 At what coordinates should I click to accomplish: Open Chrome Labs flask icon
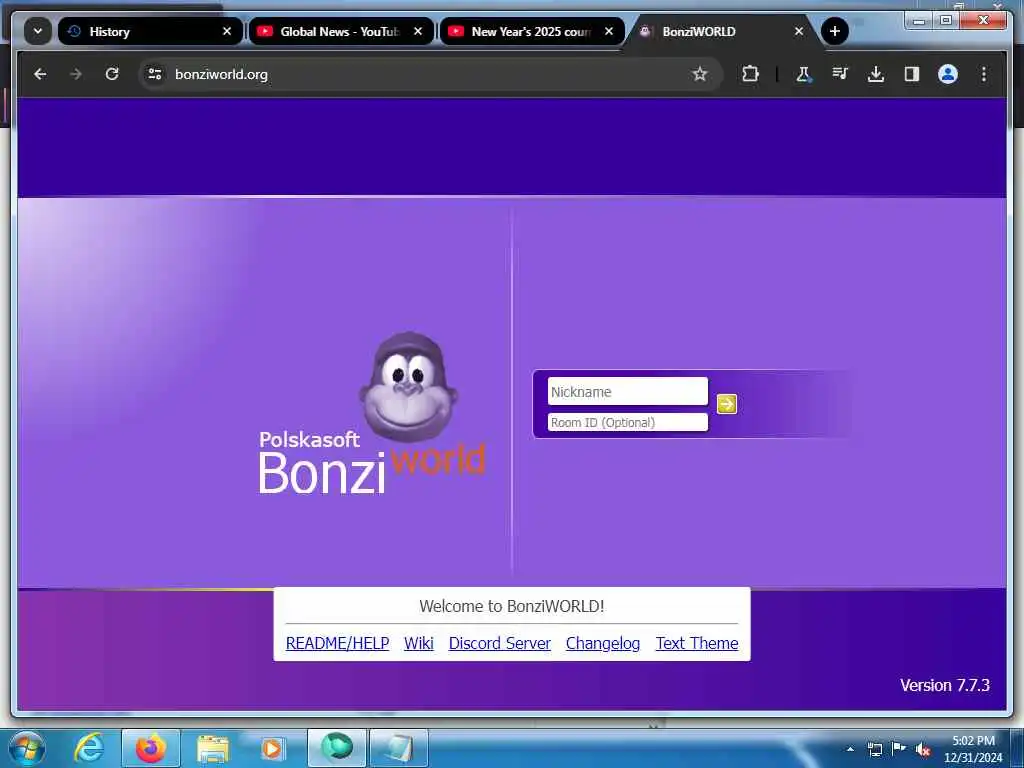pos(803,74)
